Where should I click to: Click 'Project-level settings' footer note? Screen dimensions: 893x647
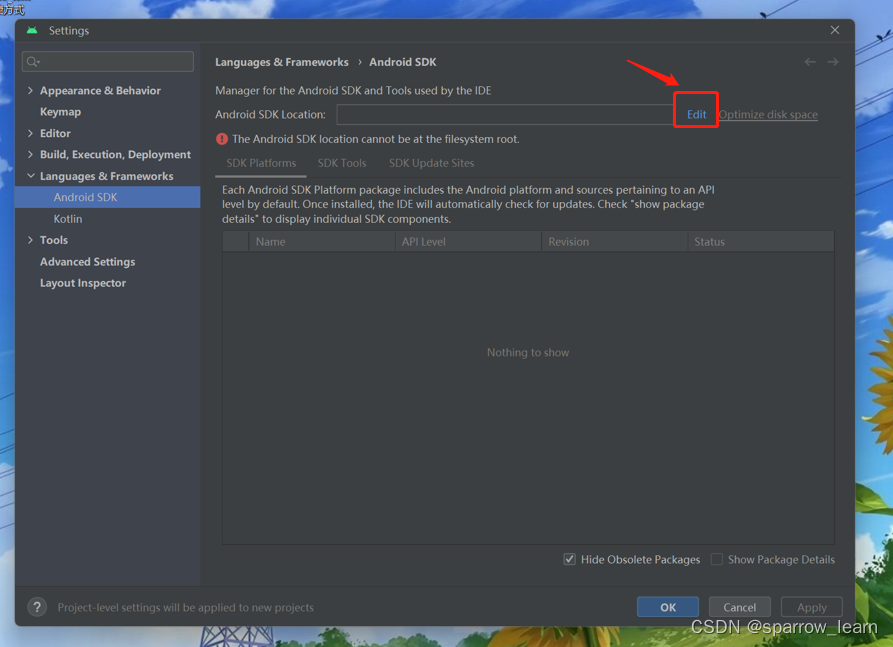click(x=186, y=608)
